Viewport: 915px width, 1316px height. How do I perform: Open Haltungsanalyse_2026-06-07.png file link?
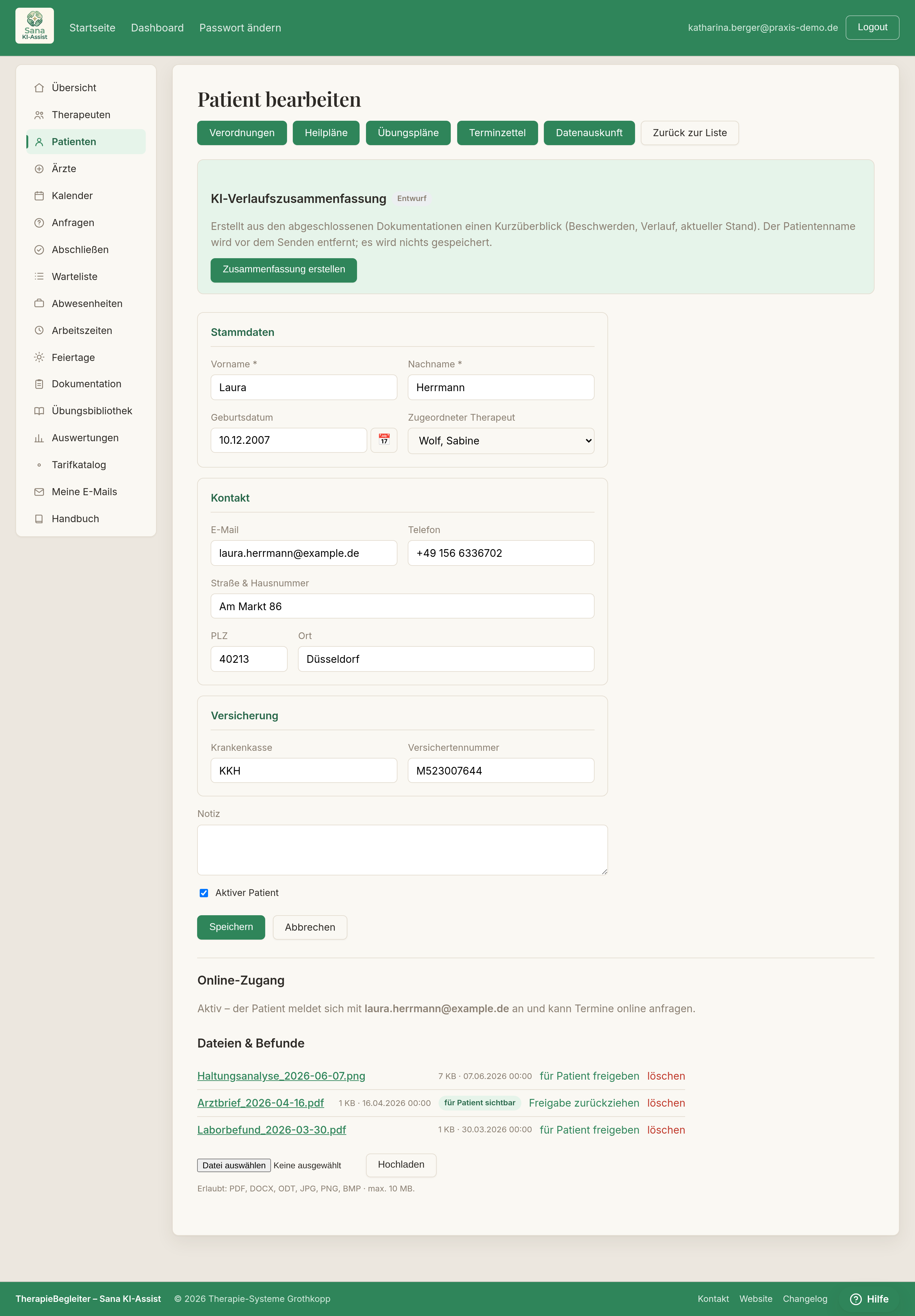click(281, 1076)
